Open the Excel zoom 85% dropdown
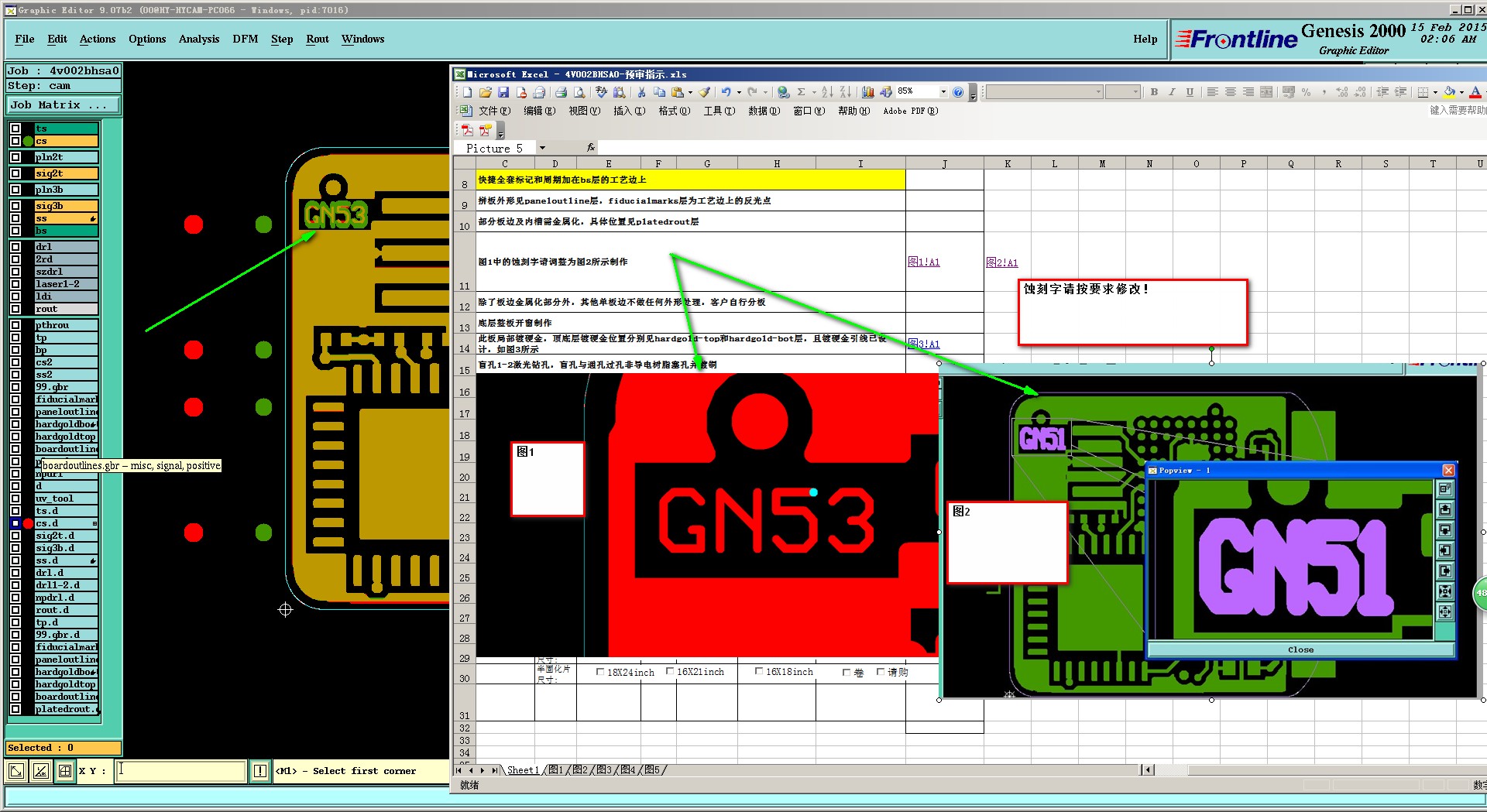 [943, 92]
